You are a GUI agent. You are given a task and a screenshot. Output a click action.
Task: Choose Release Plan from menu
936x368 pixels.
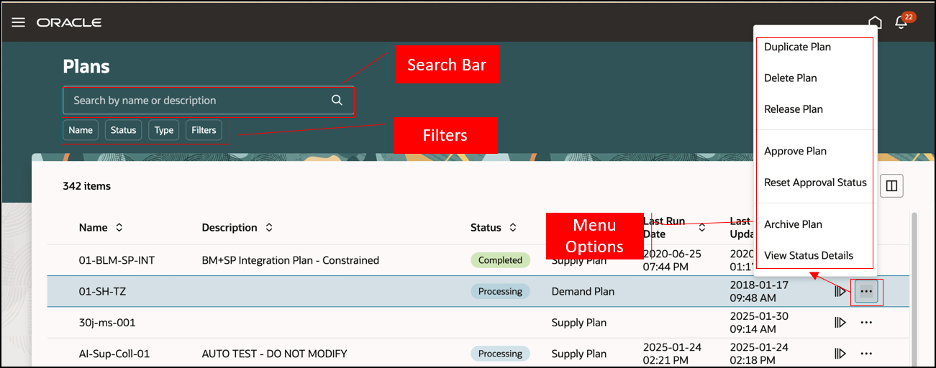(x=793, y=109)
